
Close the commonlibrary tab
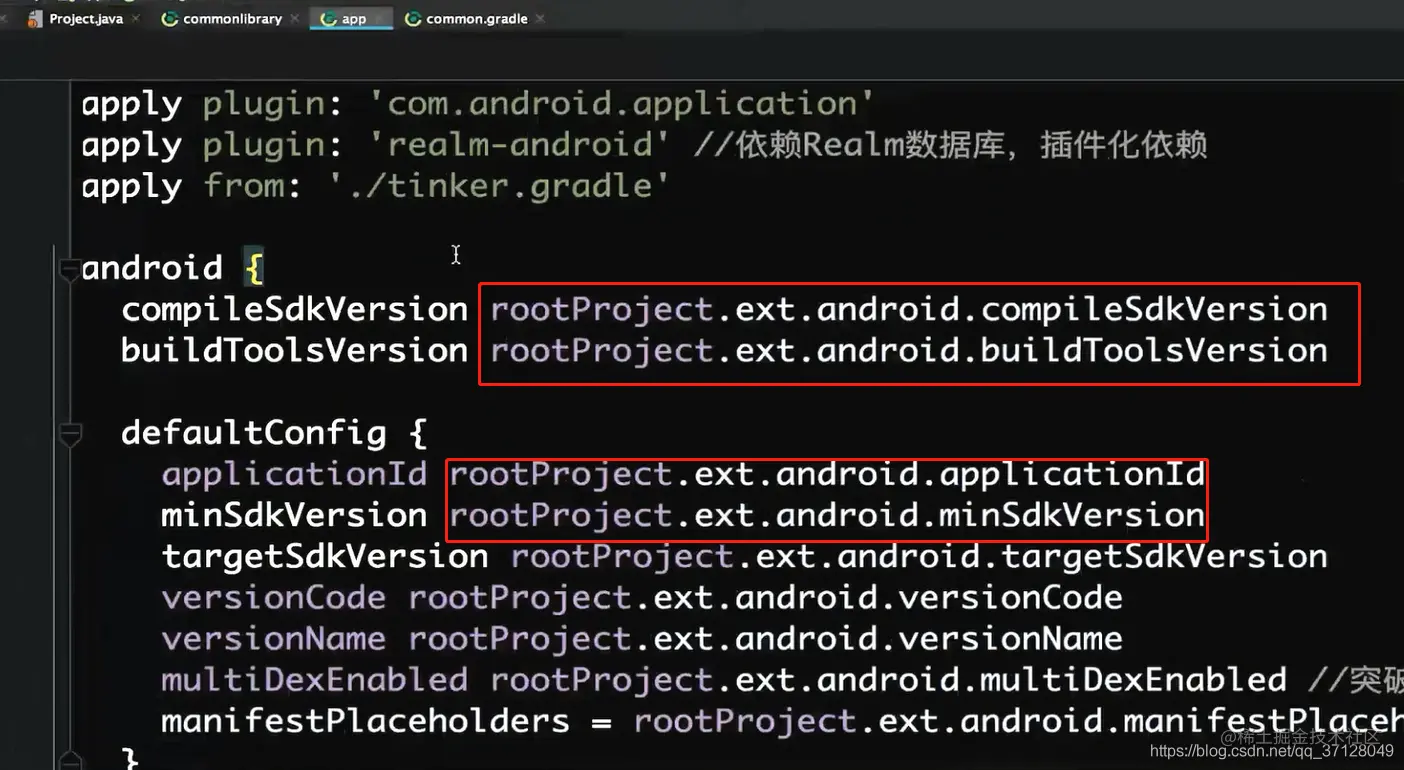click(x=294, y=19)
